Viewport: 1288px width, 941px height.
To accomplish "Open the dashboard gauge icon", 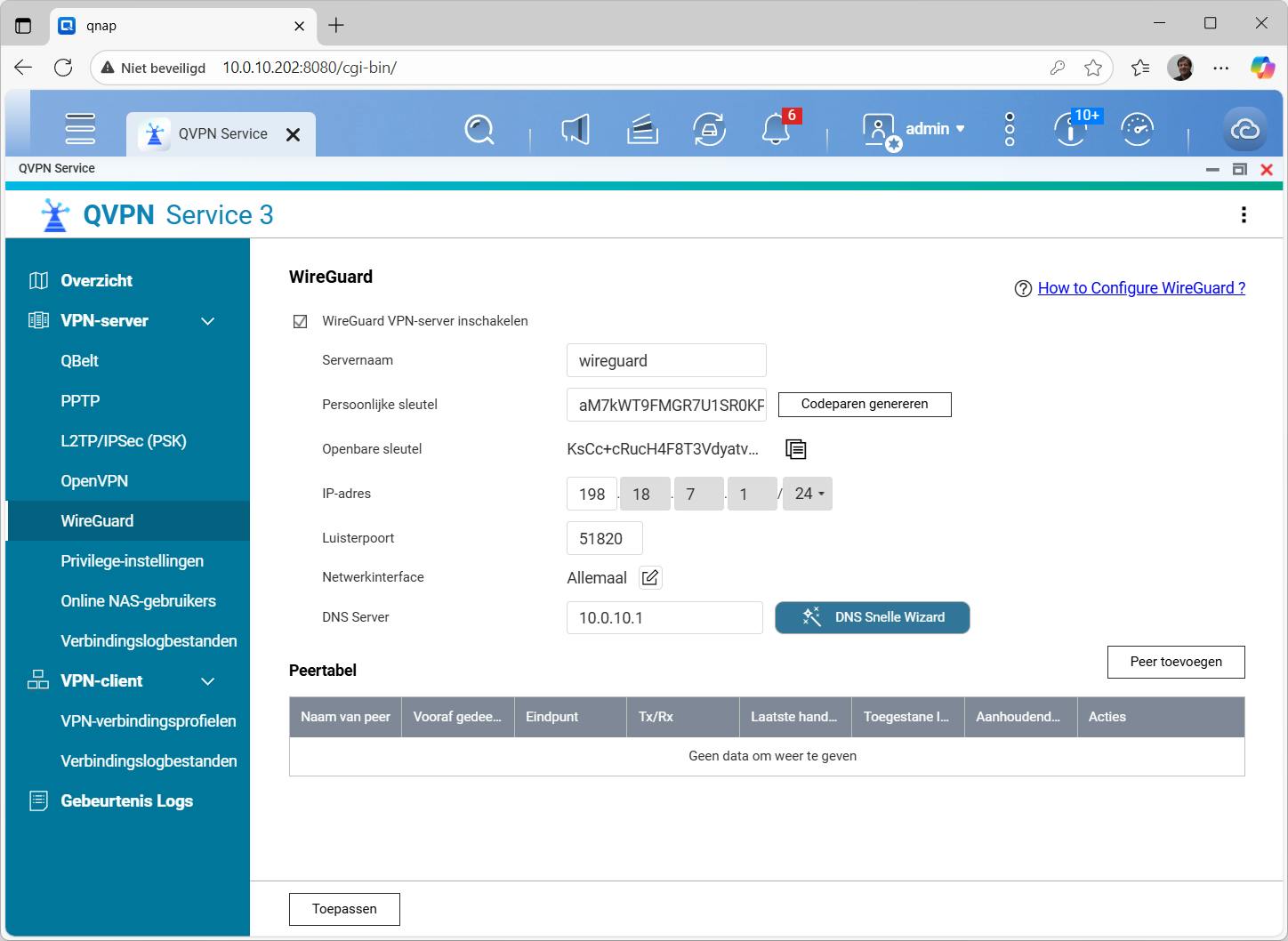I will coord(1137,130).
